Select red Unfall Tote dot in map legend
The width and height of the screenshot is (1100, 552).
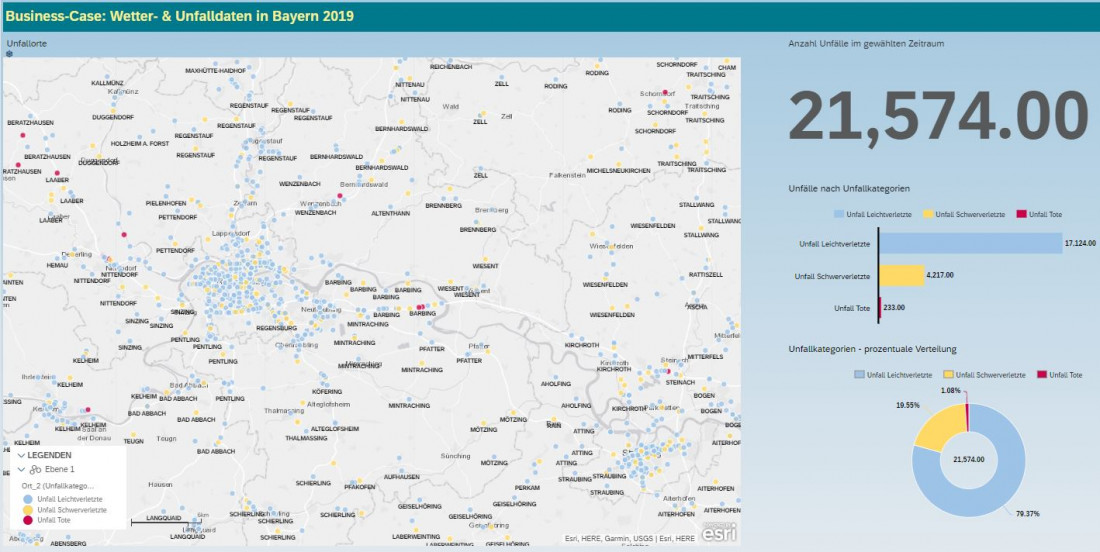(x=26, y=520)
